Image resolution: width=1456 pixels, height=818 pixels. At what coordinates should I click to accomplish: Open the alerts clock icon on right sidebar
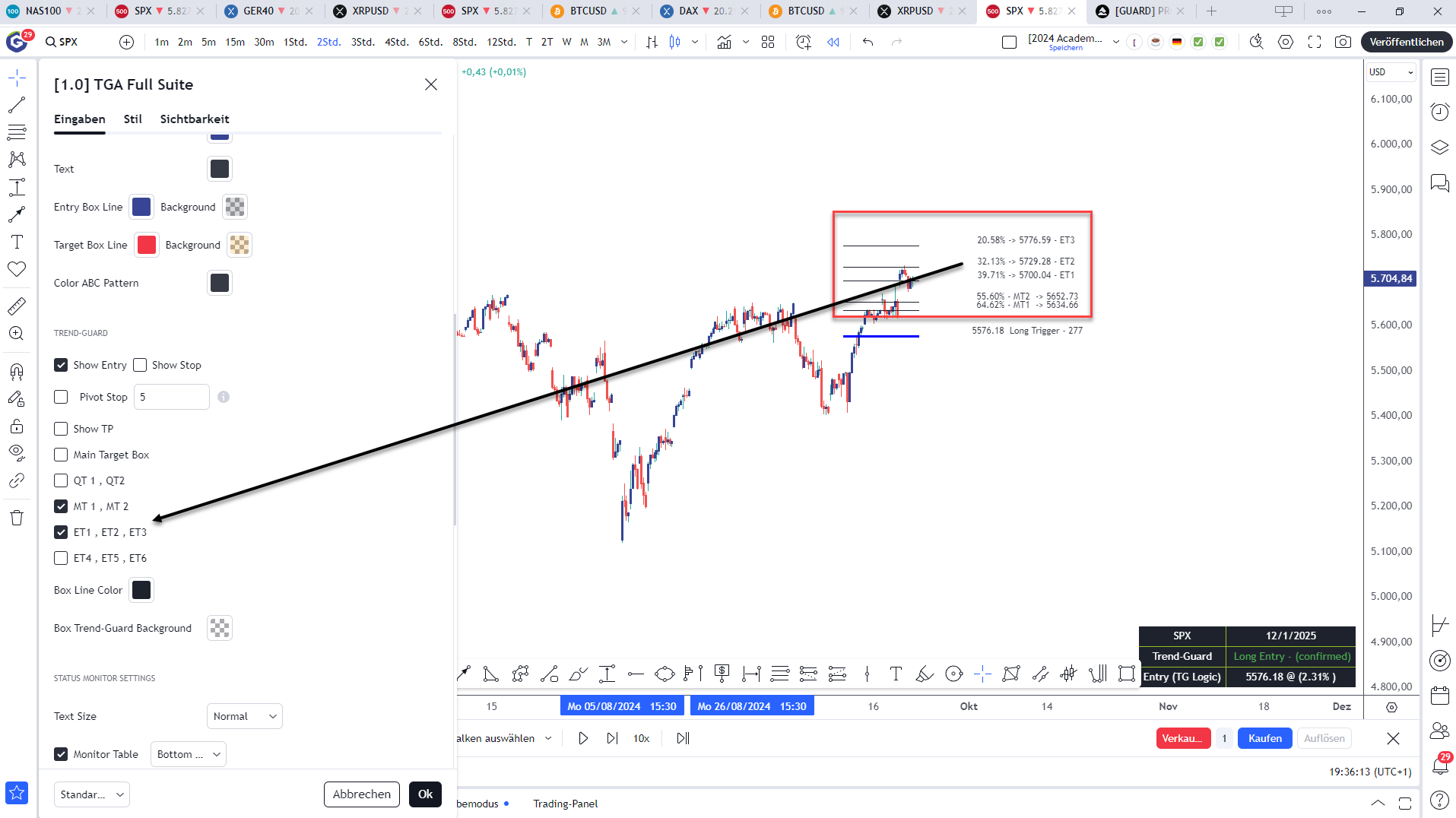tap(1440, 113)
